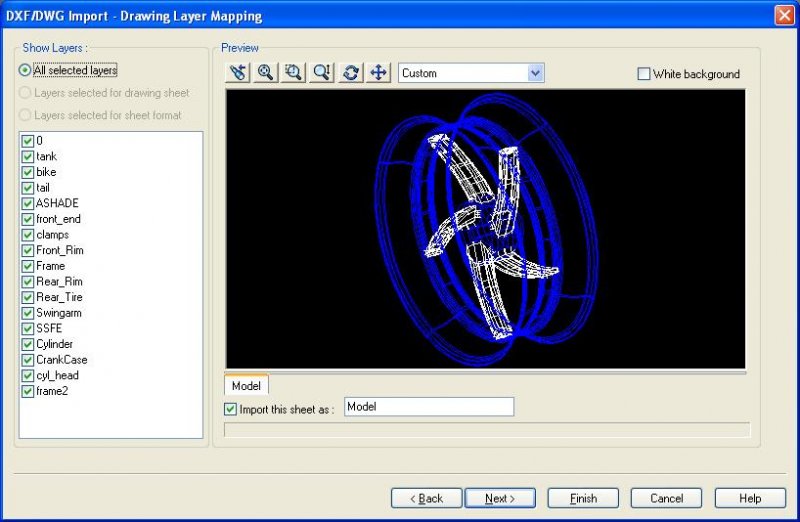Toggle Import this sheet as checkbox
The height and width of the screenshot is (522, 800).
[231, 409]
